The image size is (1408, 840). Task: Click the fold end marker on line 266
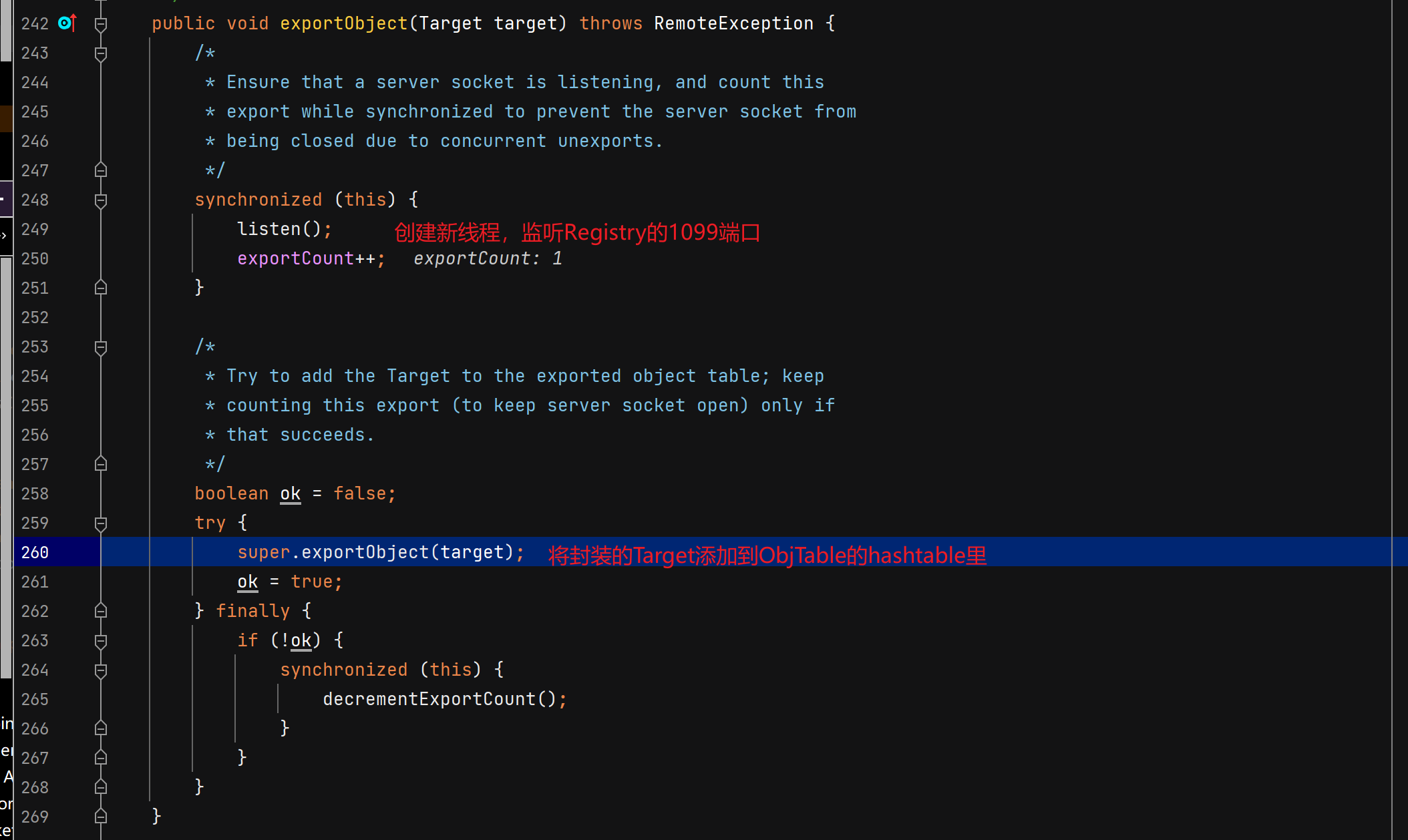point(101,728)
